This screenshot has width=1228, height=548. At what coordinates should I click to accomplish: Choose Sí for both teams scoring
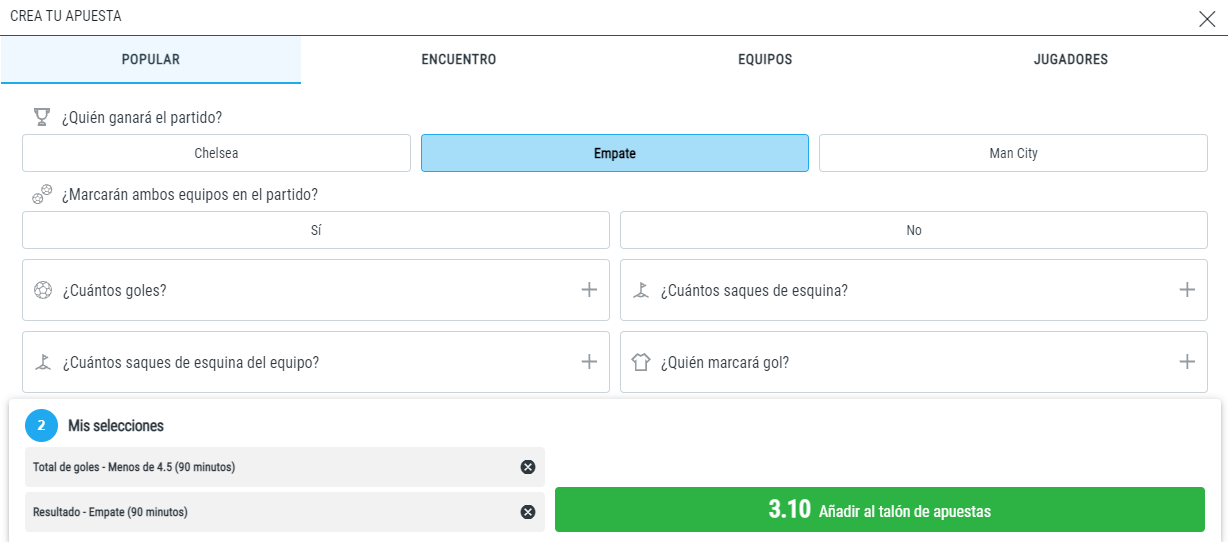point(316,230)
